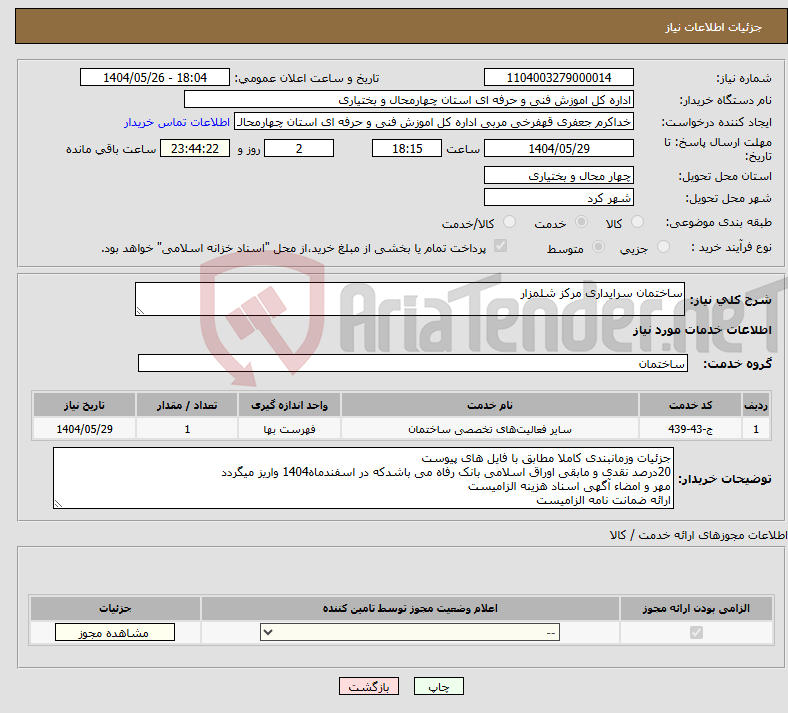Click the نام دستگاه خریدار field
Screen dimensions: 788x713
409,99
